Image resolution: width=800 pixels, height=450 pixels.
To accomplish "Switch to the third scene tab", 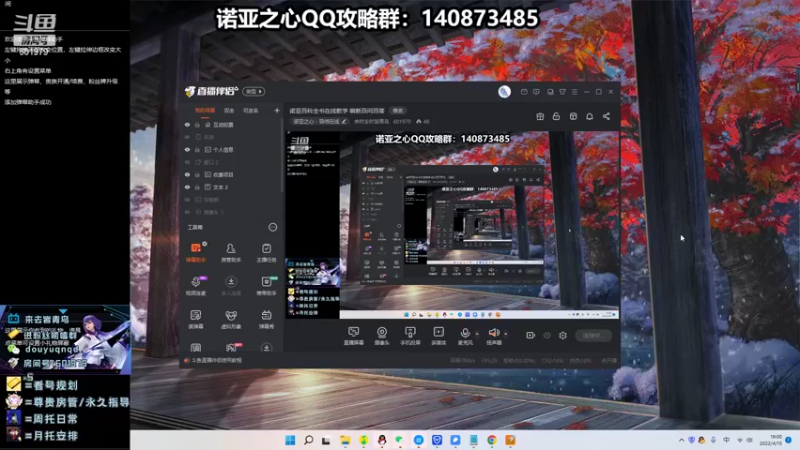I will click(x=250, y=110).
